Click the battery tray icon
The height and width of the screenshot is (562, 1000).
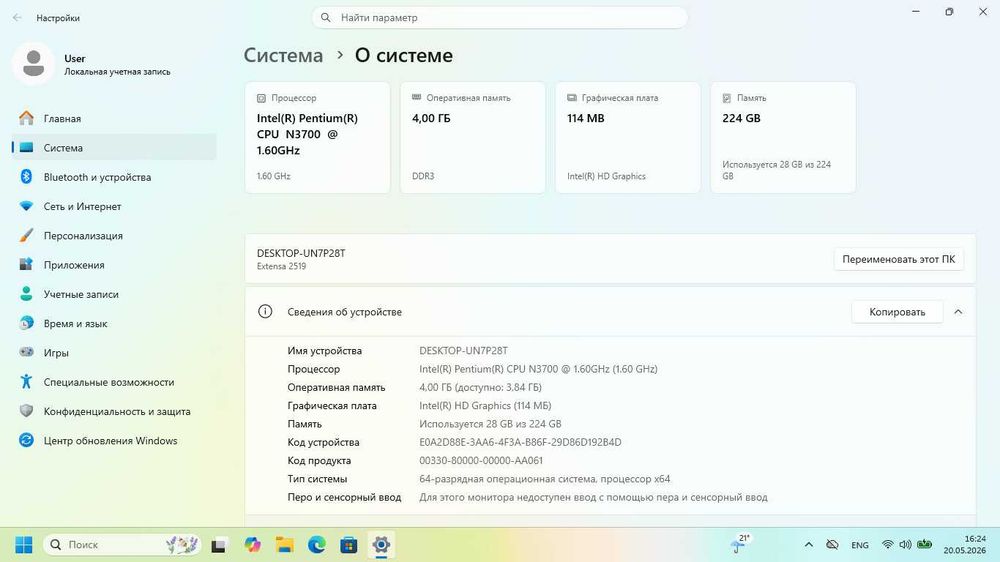924,545
